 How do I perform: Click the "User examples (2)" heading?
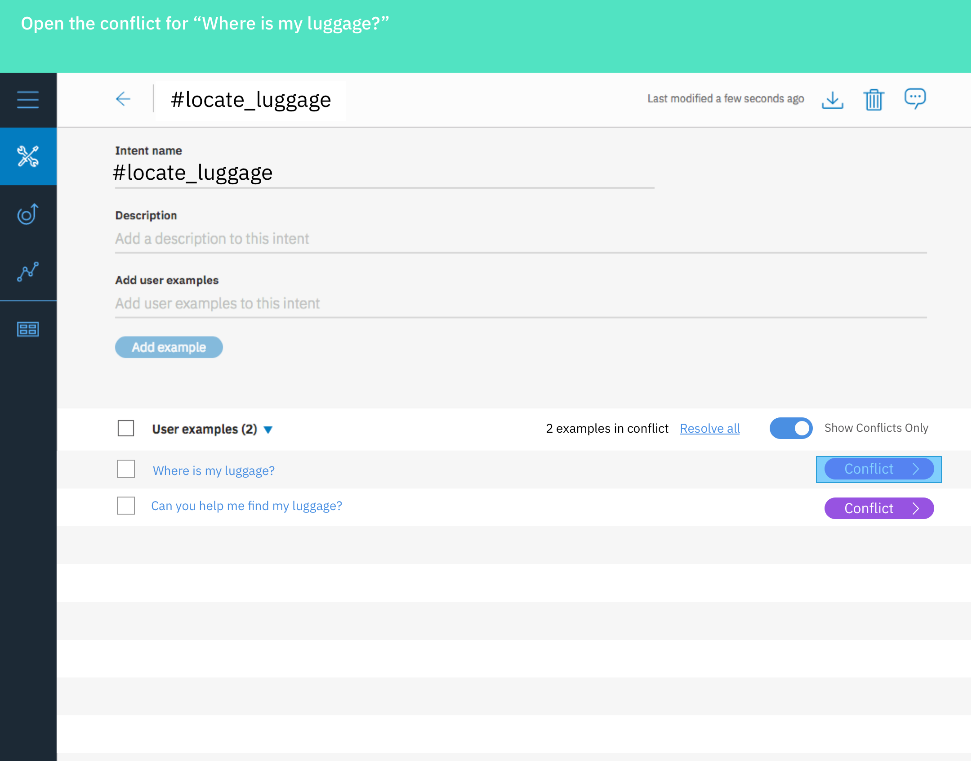(x=204, y=429)
